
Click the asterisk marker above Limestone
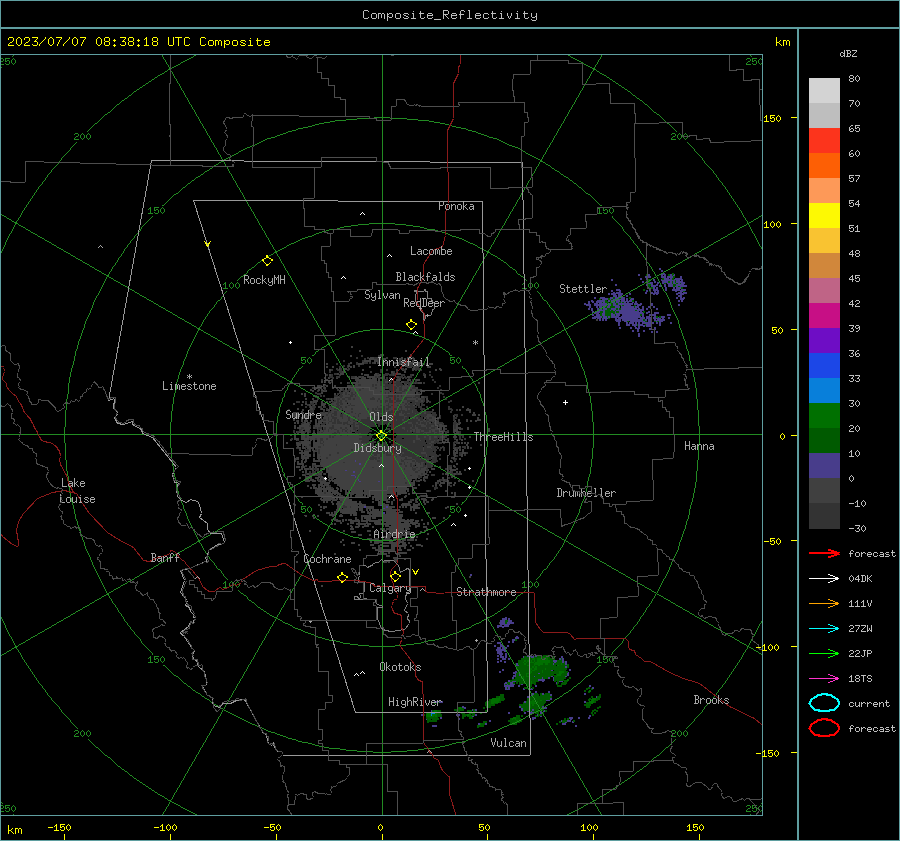click(189, 377)
